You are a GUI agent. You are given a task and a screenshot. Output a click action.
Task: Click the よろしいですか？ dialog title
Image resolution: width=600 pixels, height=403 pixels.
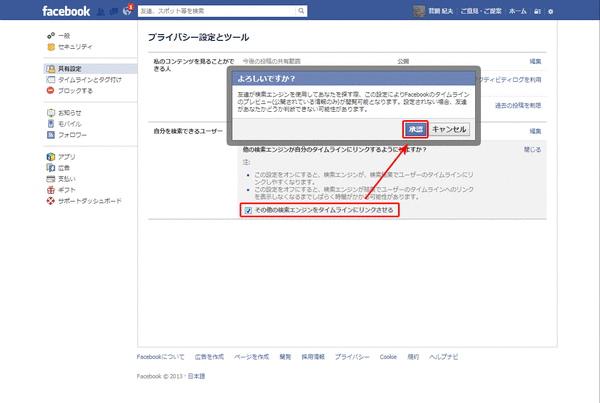coord(266,78)
